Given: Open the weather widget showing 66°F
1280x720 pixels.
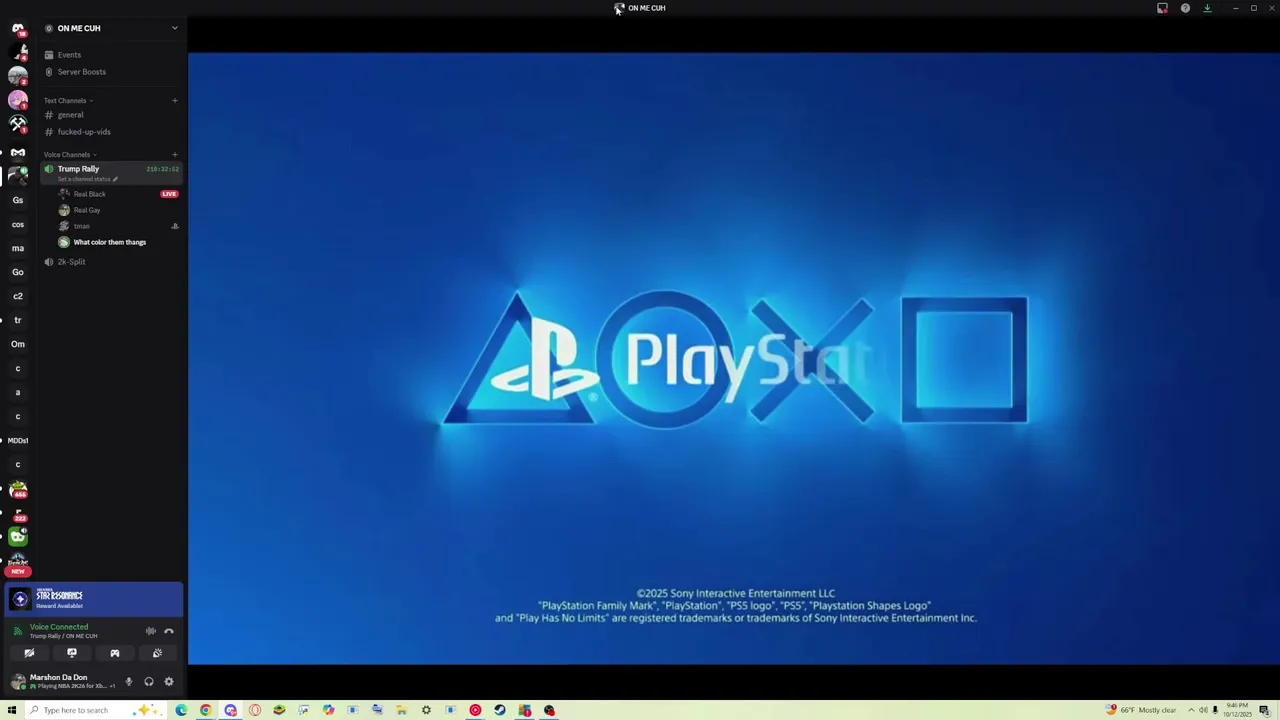Looking at the screenshot, I should (x=1141, y=710).
